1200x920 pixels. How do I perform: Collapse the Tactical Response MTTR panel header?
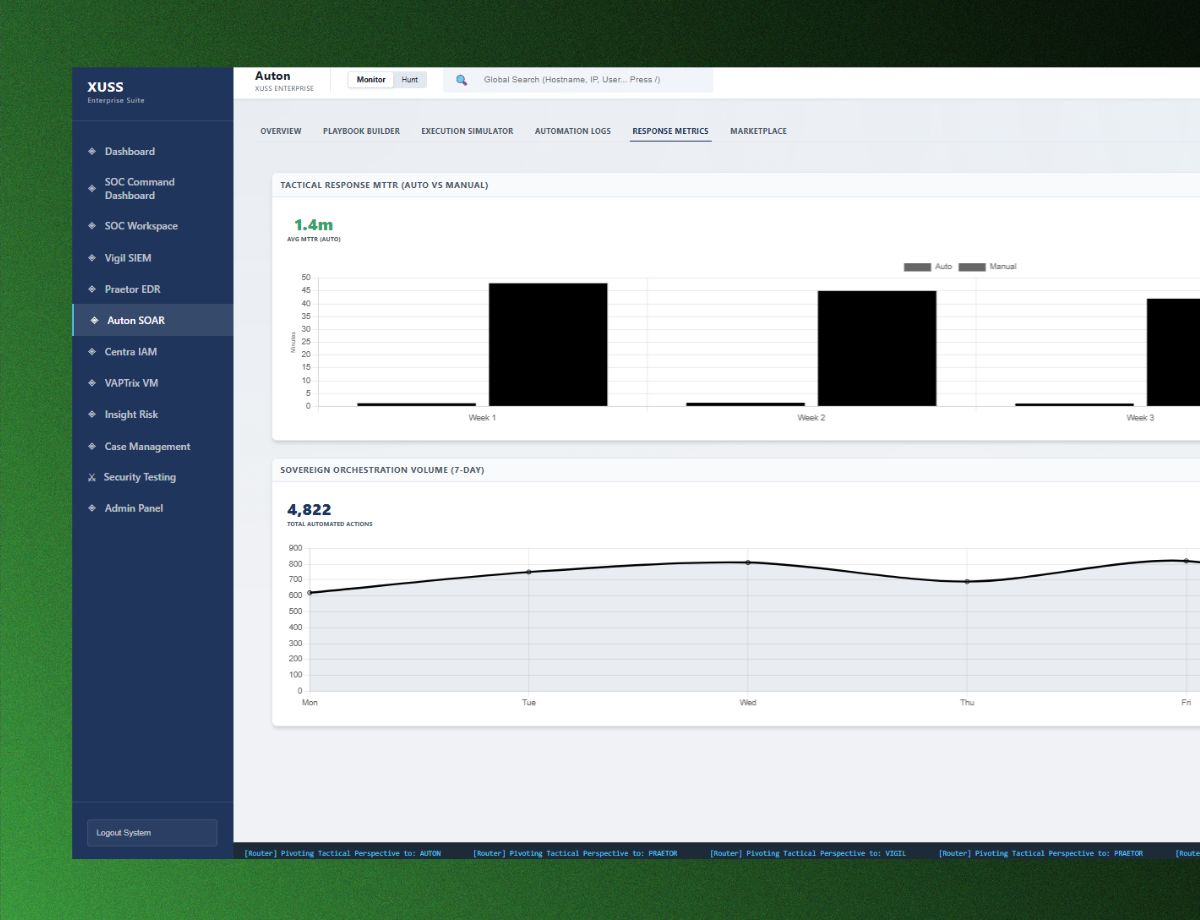[x=385, y=185]
